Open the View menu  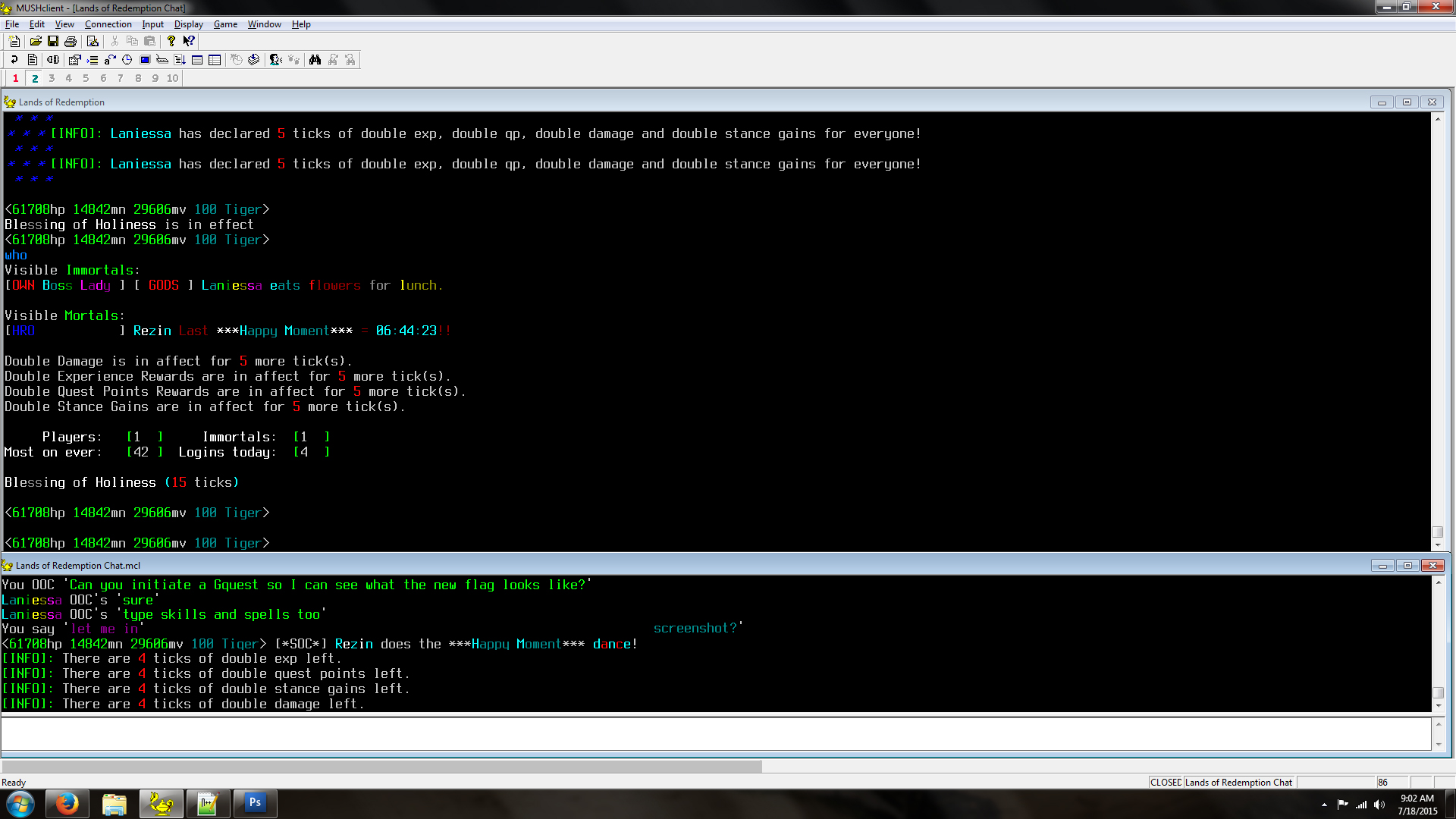coord(64,24)
